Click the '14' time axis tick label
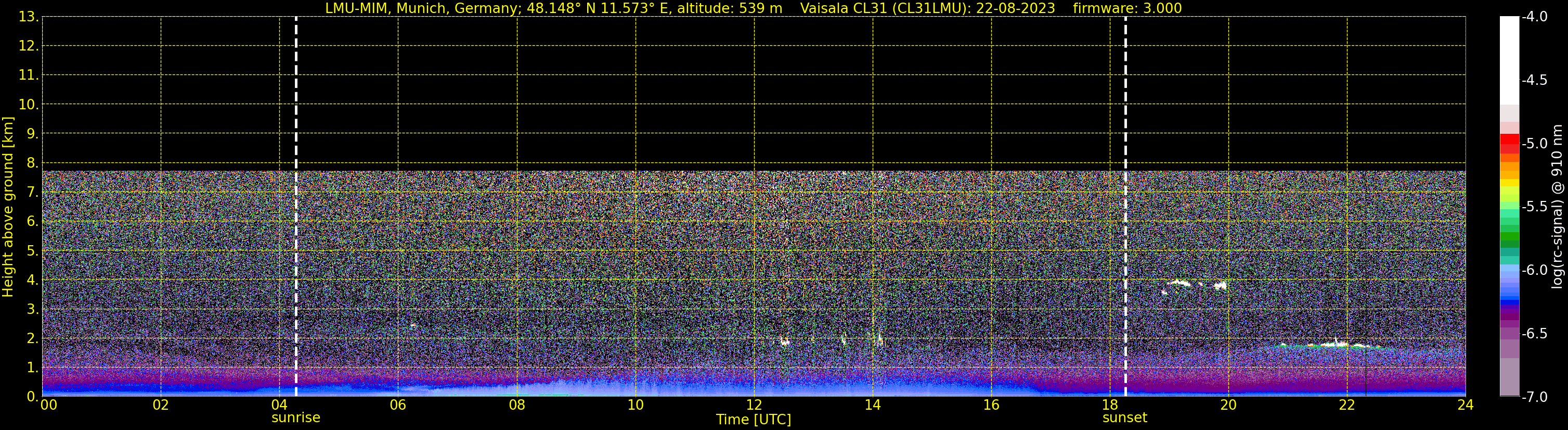The height and width of the screenshot is (430, 1568). coord(873,405)
